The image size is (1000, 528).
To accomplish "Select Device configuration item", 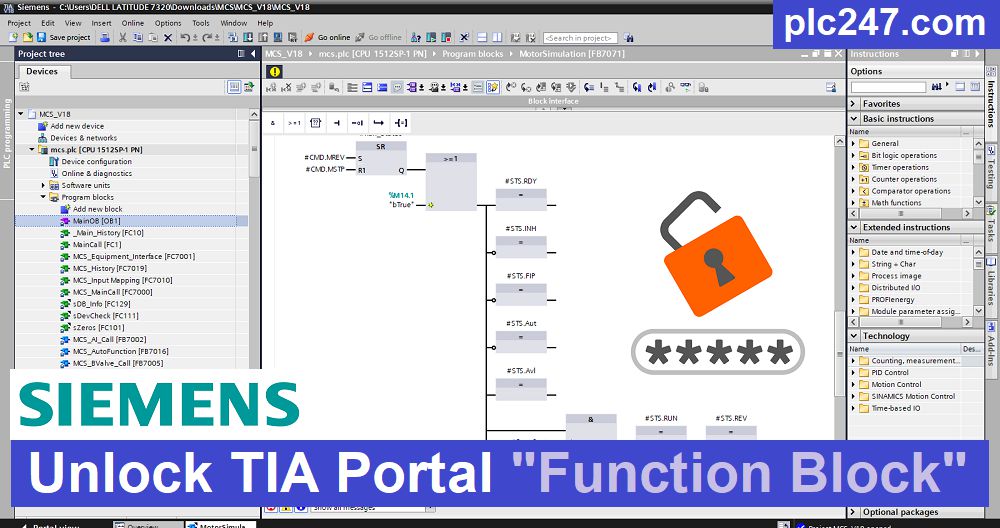I will (x=96, y=162).
